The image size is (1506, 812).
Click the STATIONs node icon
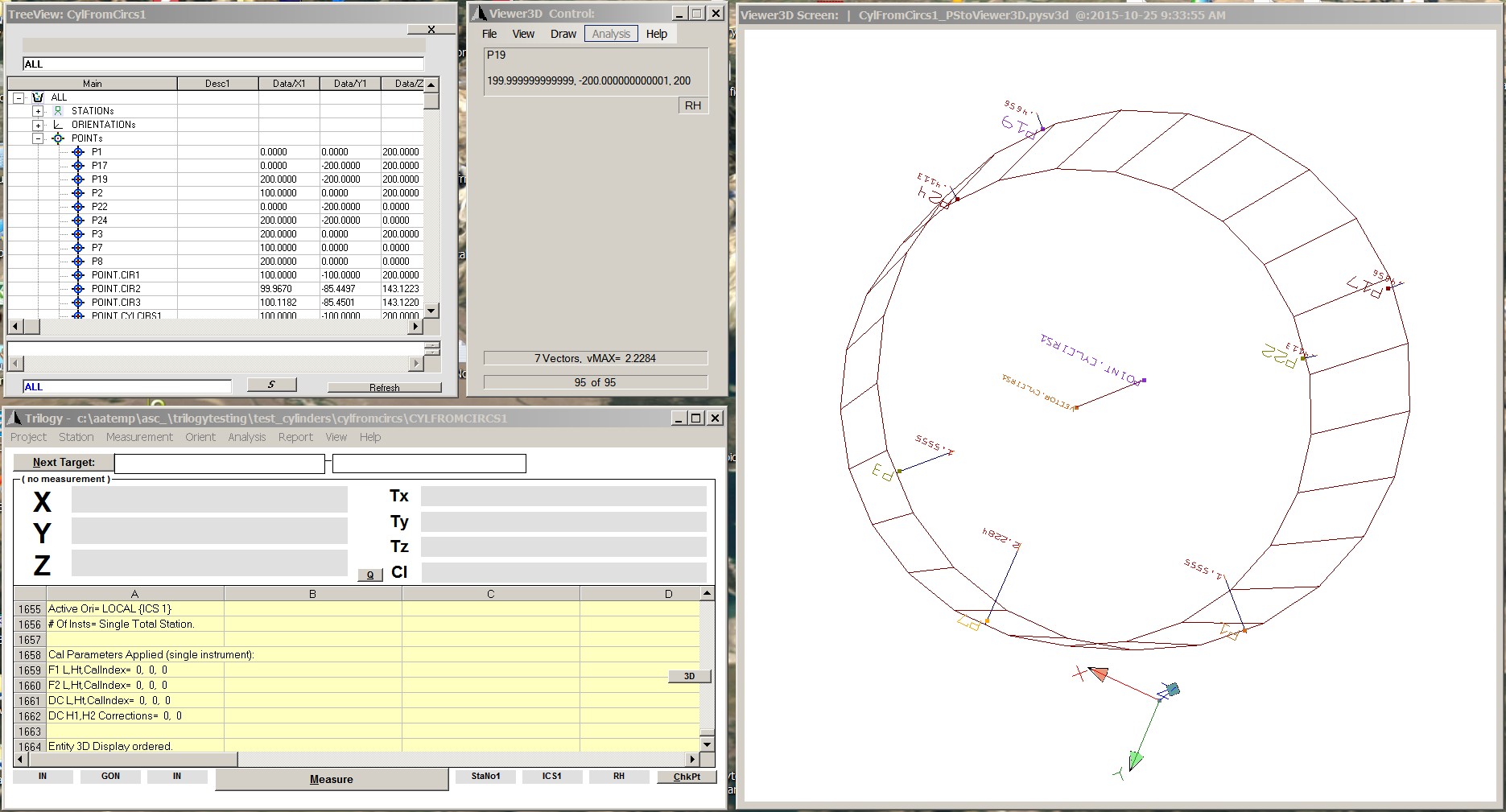(x=58, y=111)
